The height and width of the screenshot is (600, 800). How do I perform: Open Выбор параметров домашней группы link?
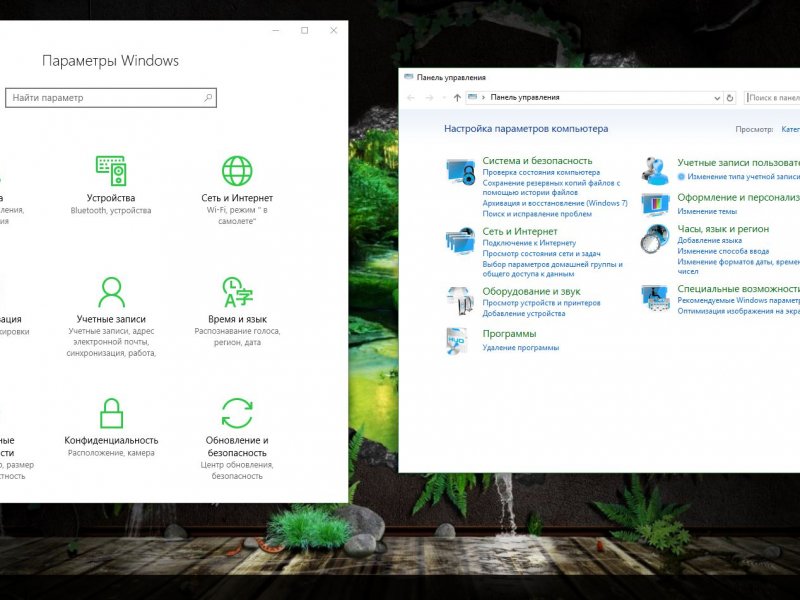(x=553, y=269)
